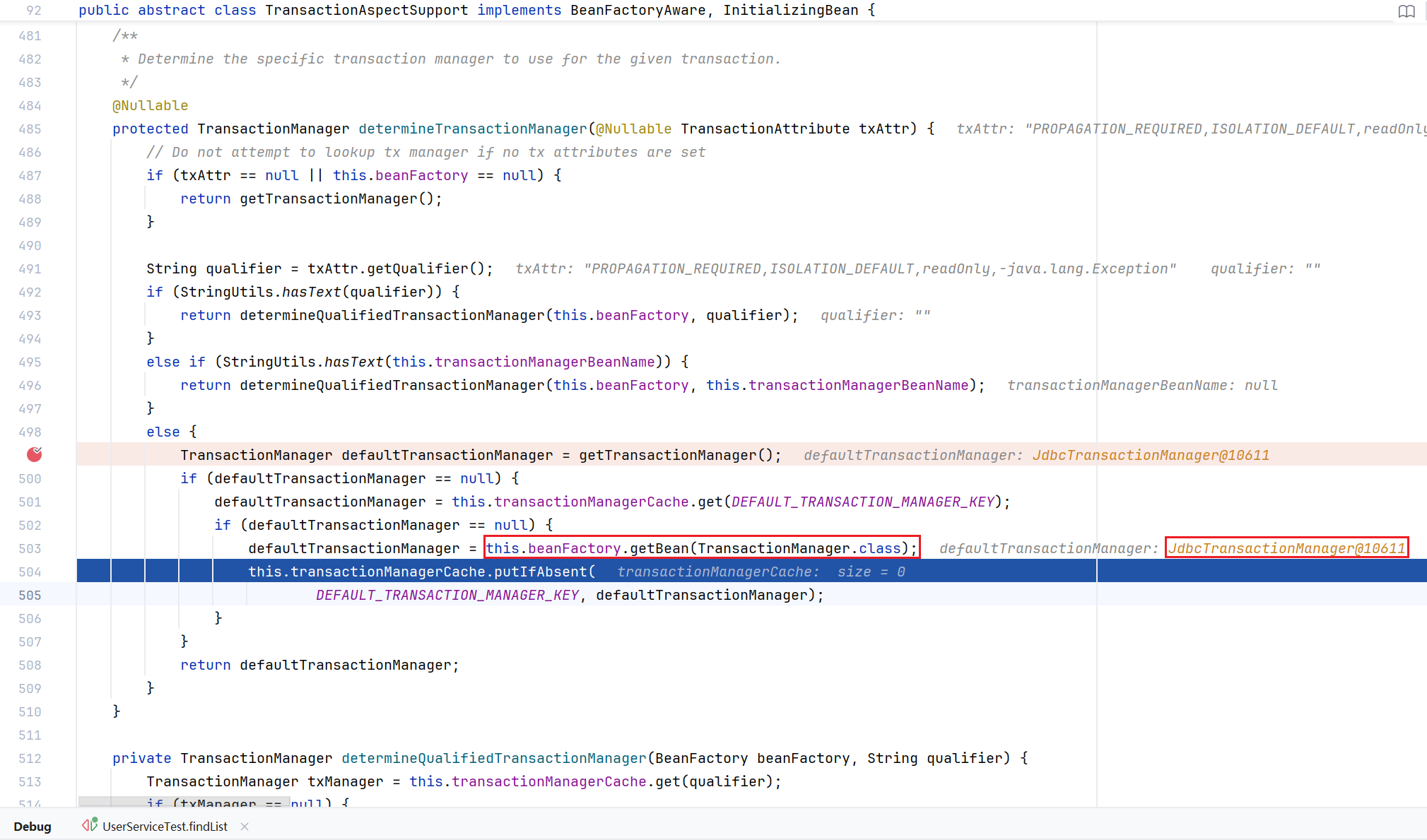Click gutter at line 500 to add breakpoint
1427x840 pixels.
click(x=34, y=479)
